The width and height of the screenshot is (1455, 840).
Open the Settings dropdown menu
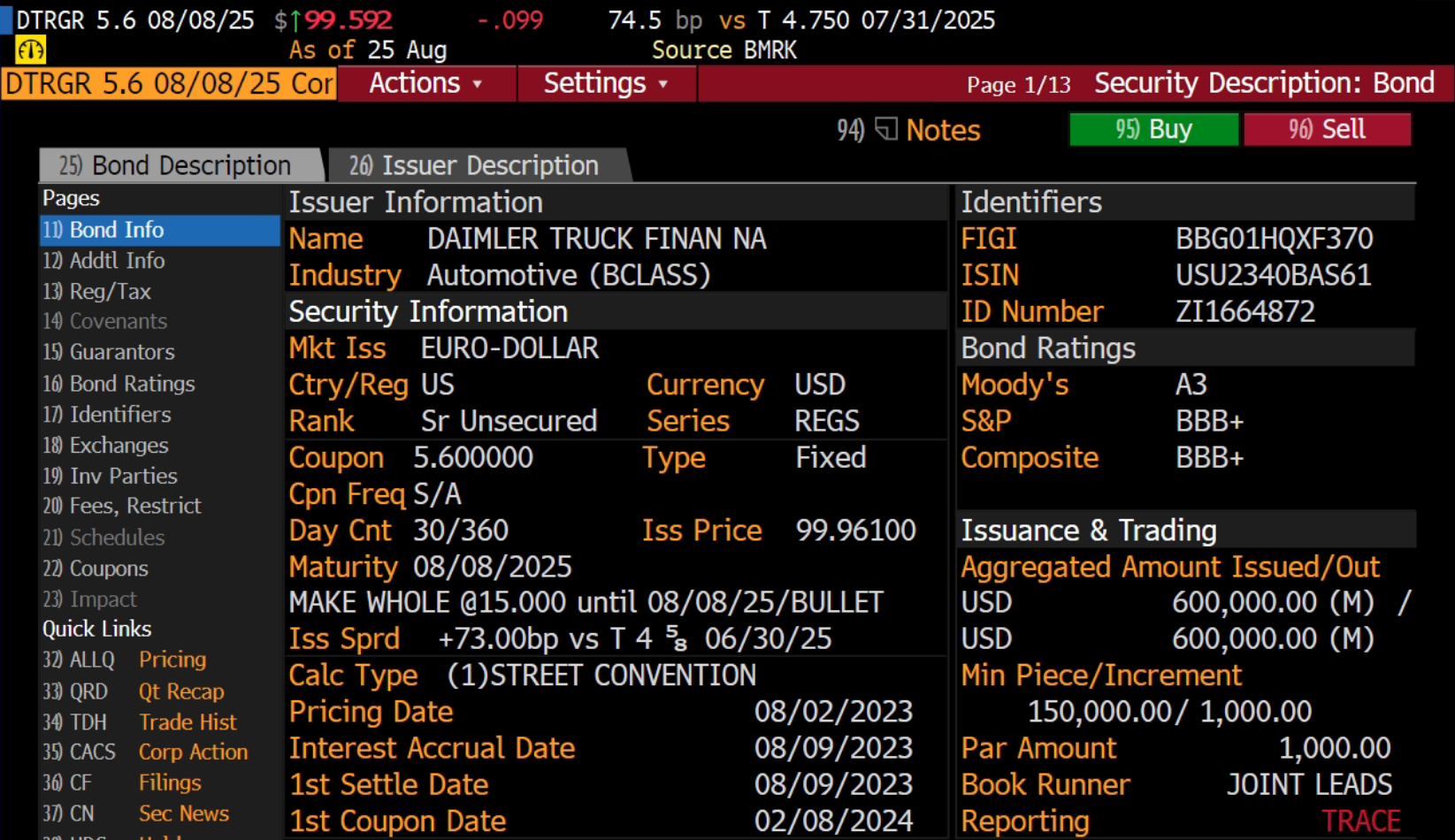(x=606, y=83)
